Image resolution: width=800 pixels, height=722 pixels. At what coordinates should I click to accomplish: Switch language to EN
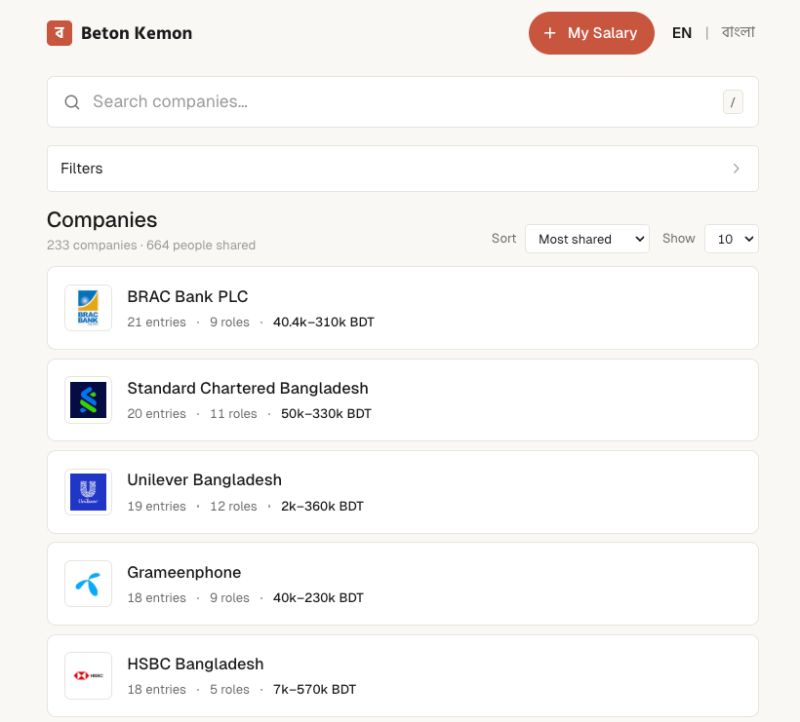click(x=682, y=33)
